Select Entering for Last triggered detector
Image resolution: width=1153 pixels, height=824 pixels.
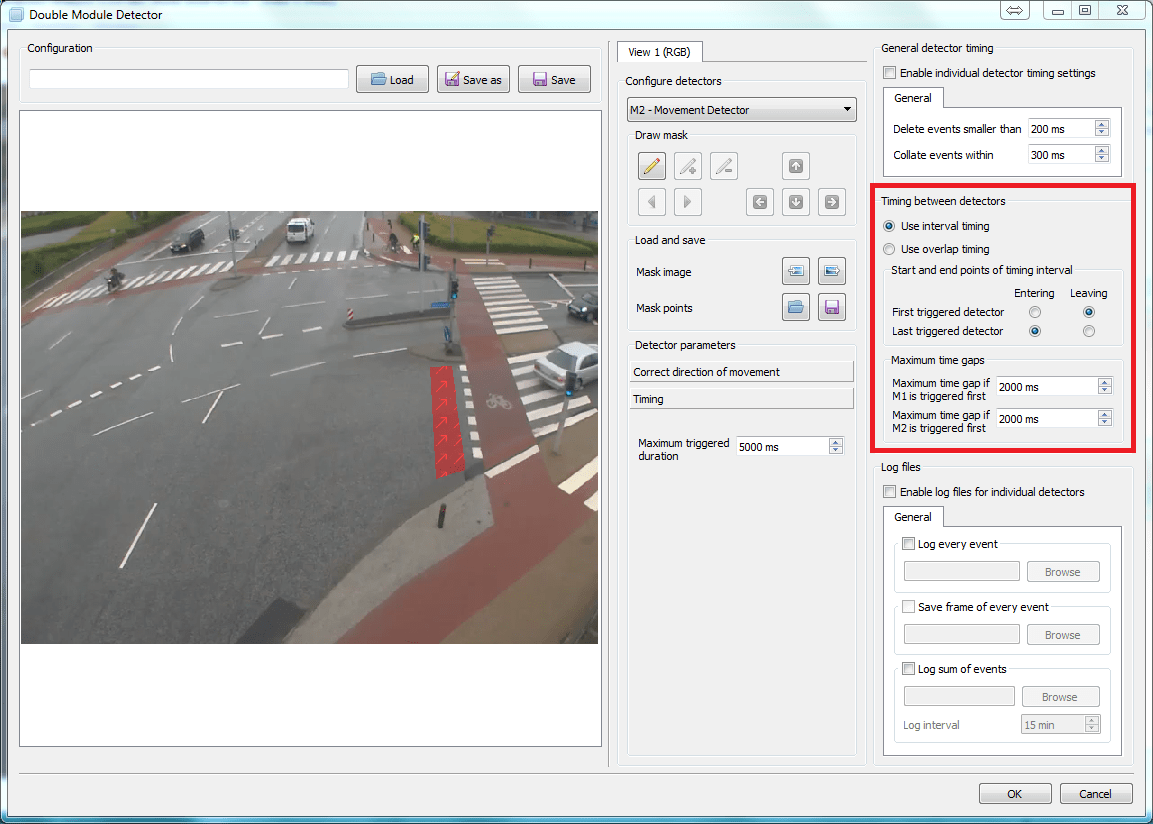click(x=1035, y=331)
